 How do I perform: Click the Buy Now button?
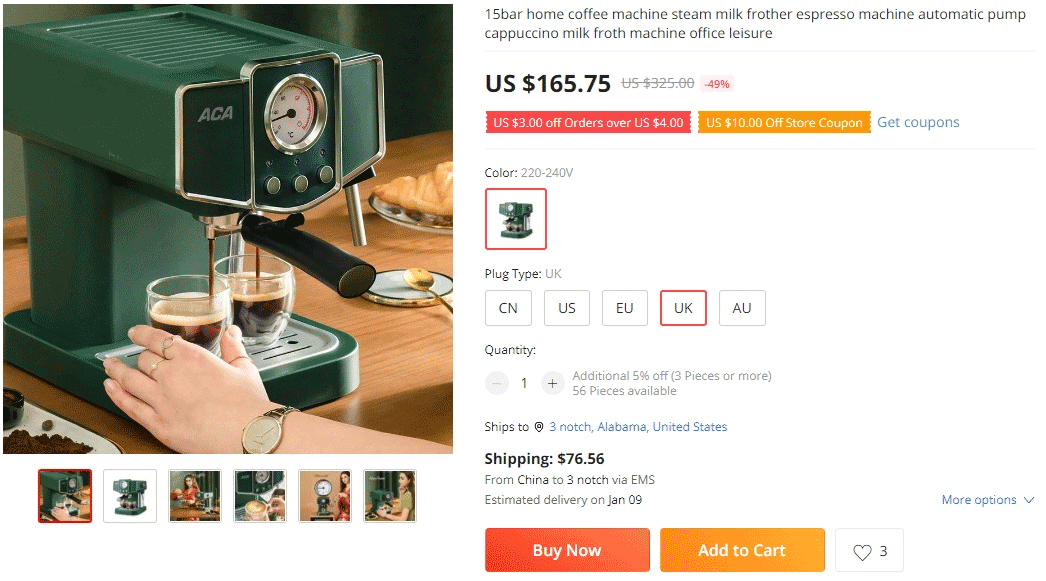coord(567,550)
